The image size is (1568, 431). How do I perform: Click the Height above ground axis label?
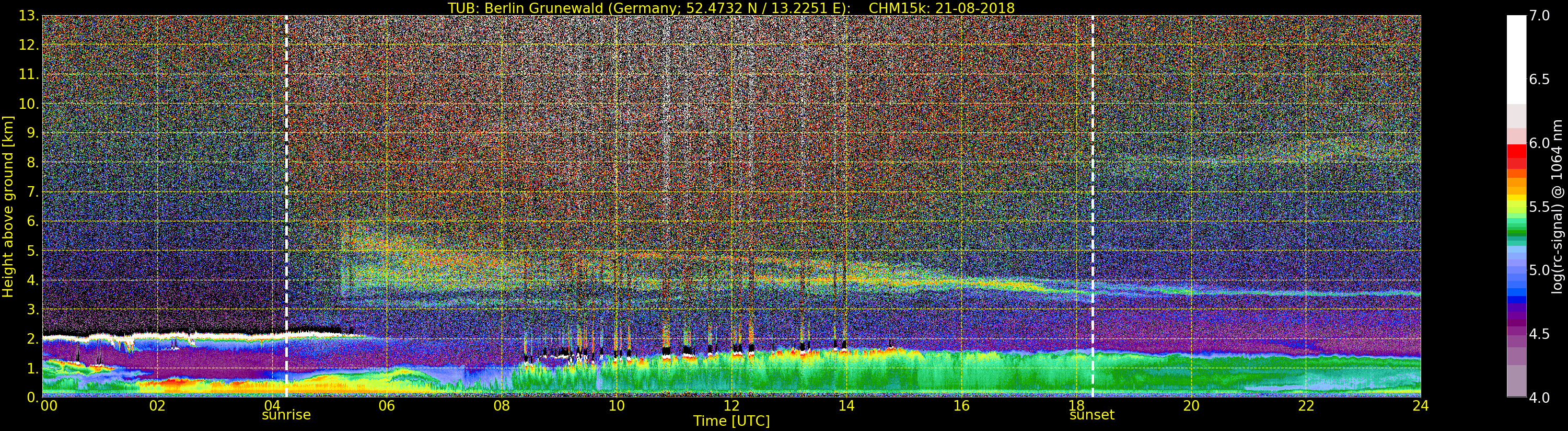[8, 207]
